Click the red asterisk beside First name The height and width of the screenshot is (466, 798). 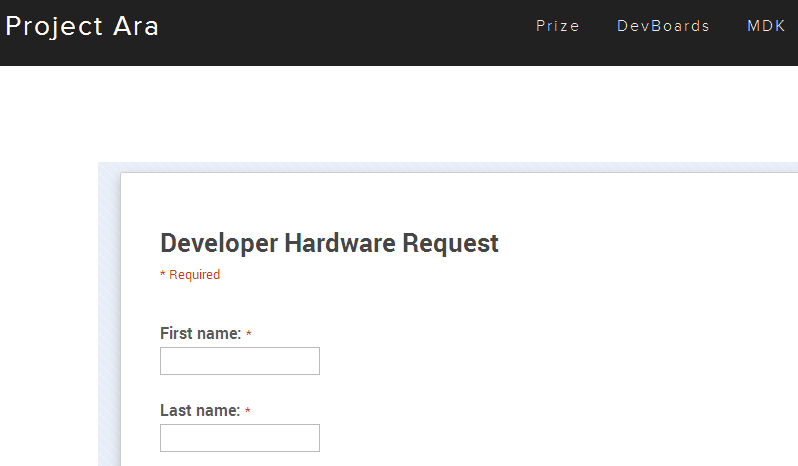point(248,334)
